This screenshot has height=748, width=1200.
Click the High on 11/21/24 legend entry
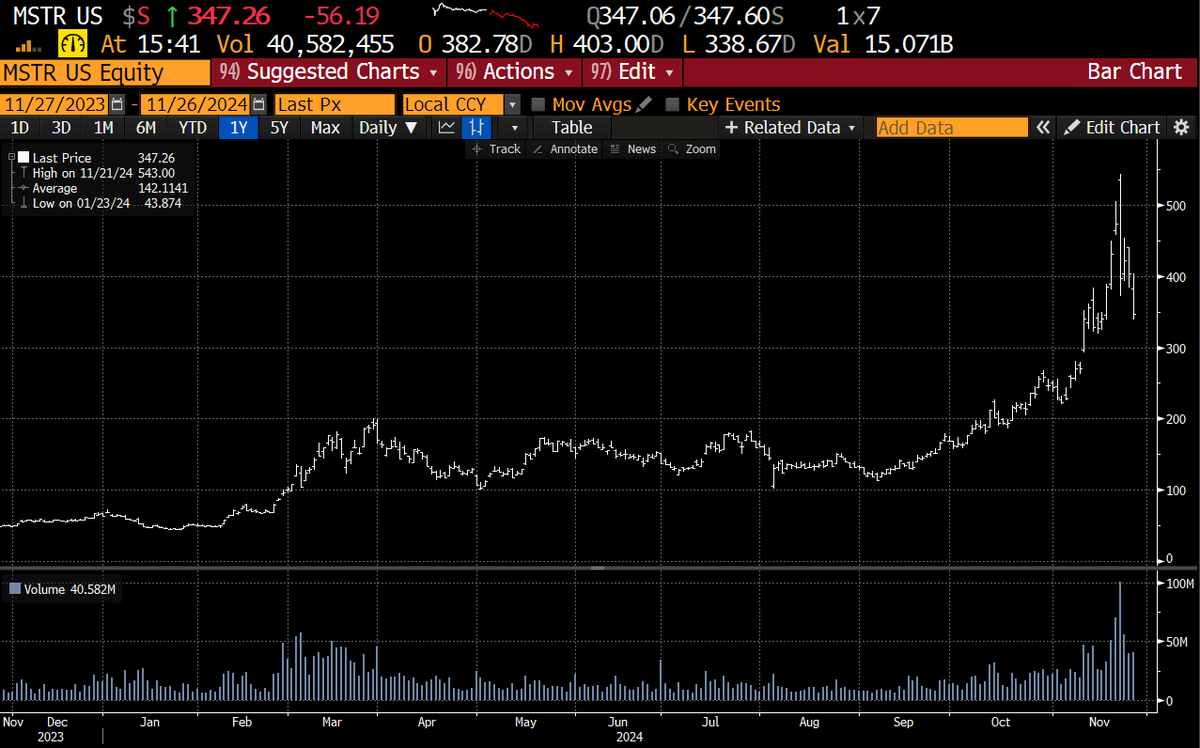(103, 173)
